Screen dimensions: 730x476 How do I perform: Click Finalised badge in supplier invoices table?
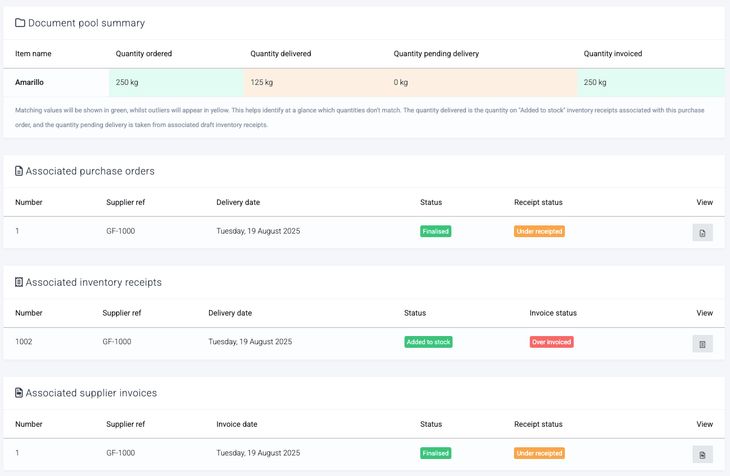click(435, 453)
